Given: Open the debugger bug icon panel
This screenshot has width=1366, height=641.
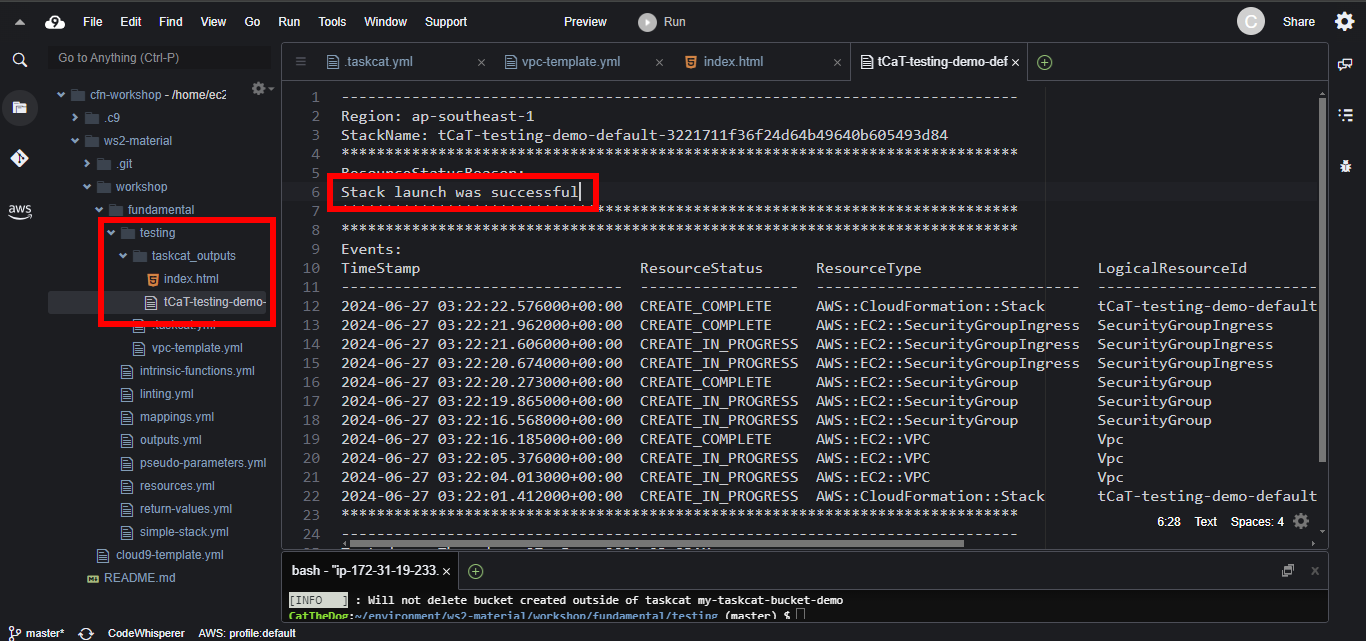Looking at the screenshot, I should pyautogui.click(x=1345, y=165).
